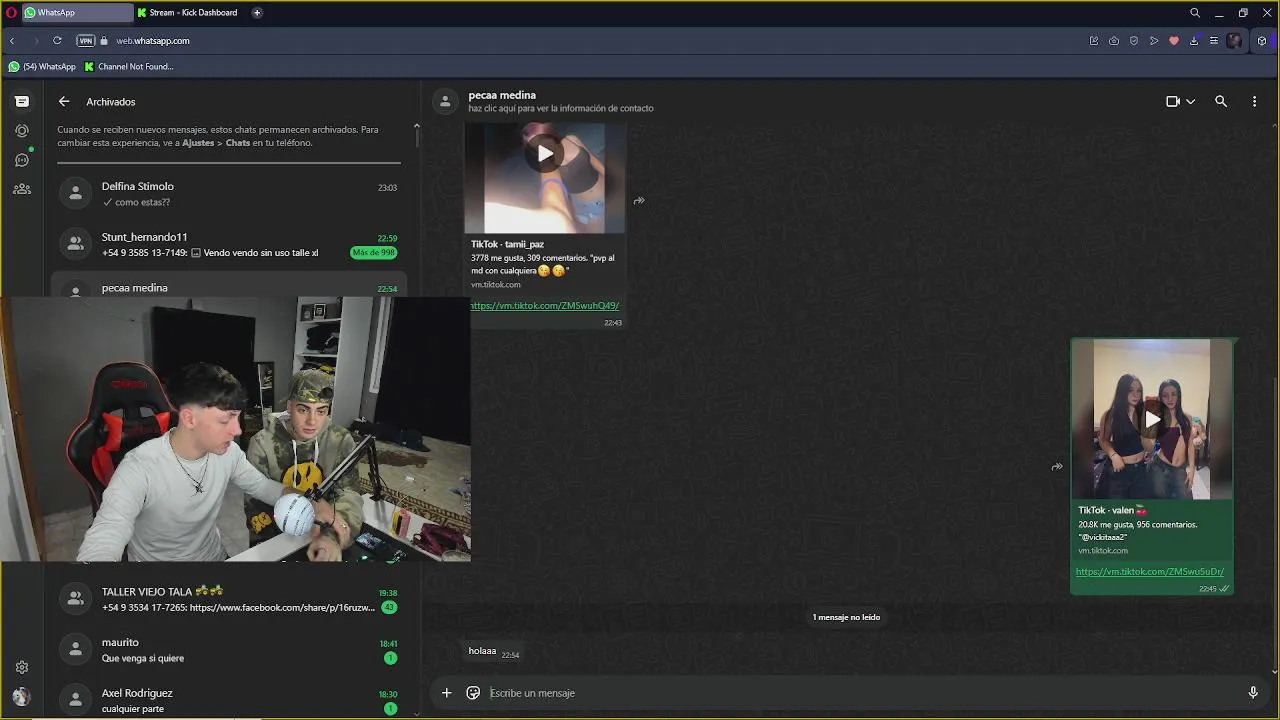Screen dimensions: 1280x720
Task: Toggle the VPN badge in the address bar
Action: coord(86,41)
